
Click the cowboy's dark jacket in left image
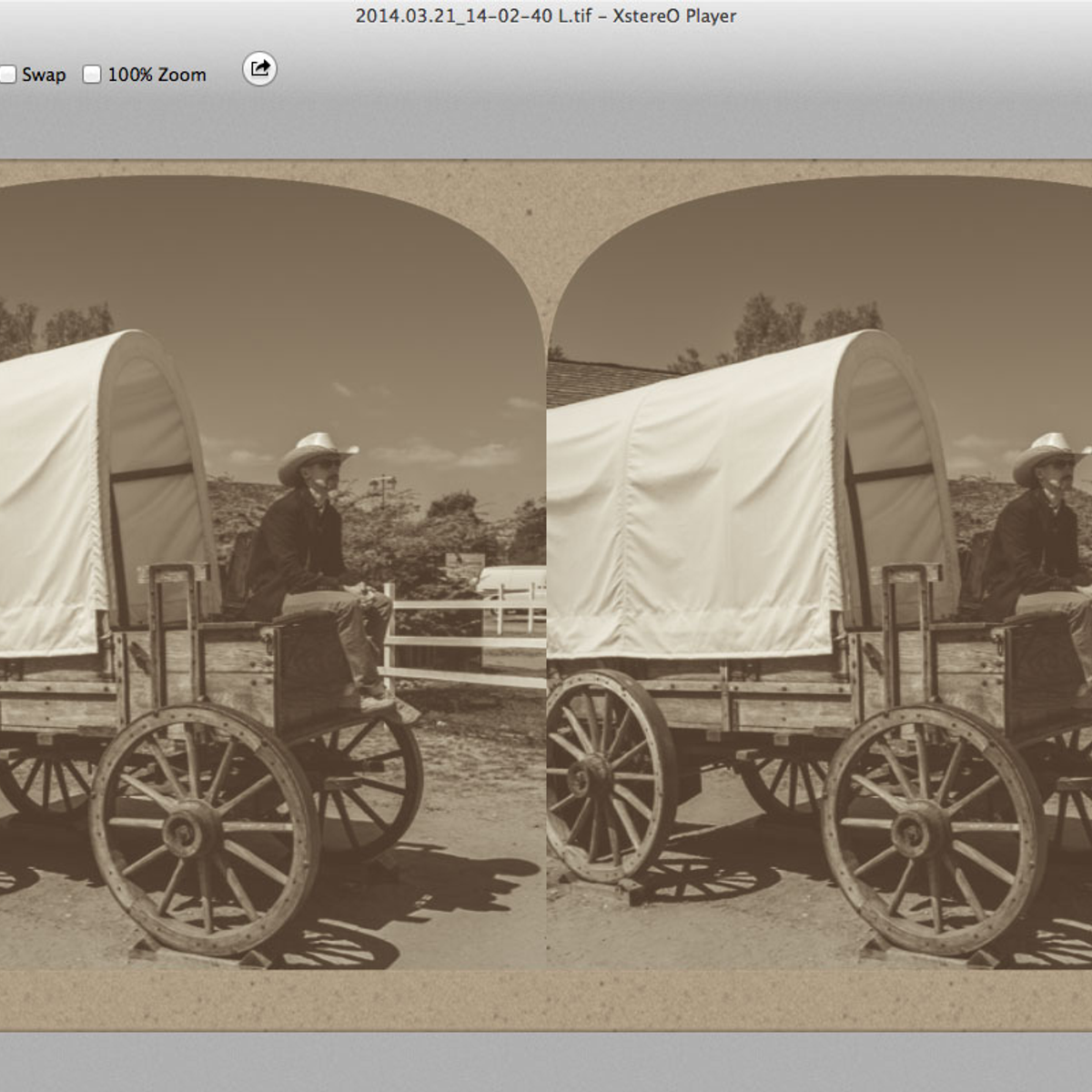[296, 546]
